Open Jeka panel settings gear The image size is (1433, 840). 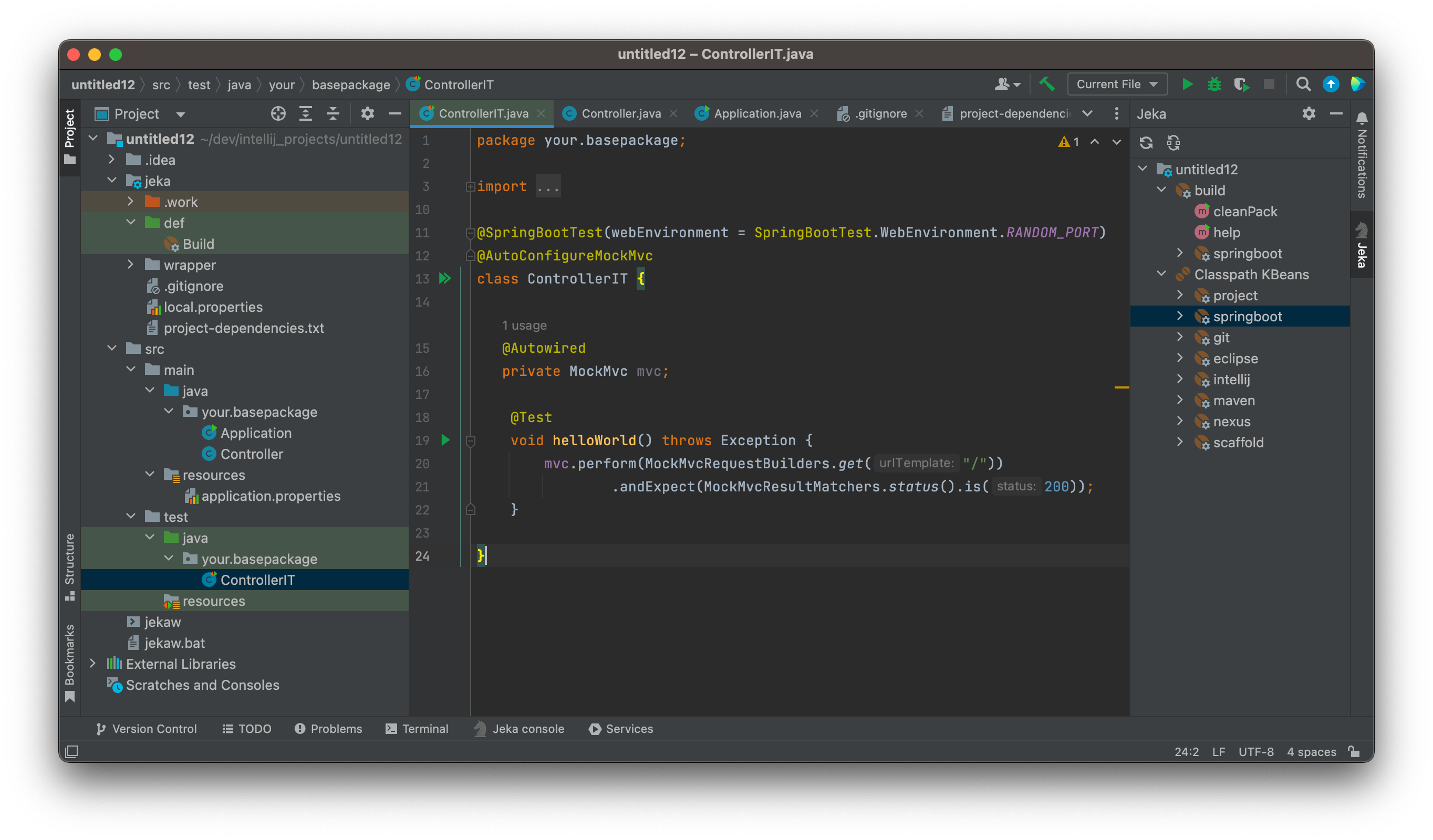1309,114
